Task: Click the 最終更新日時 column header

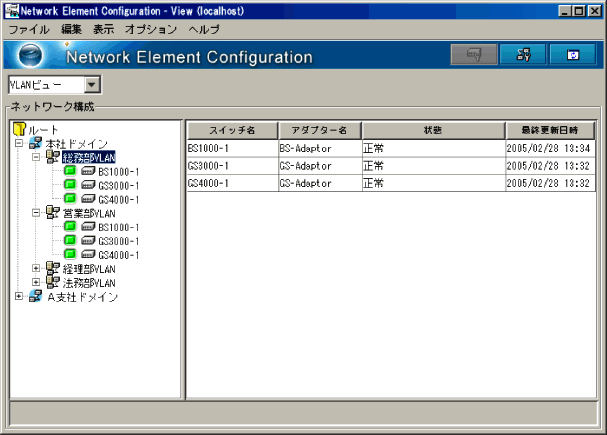Action: [549, 130]
